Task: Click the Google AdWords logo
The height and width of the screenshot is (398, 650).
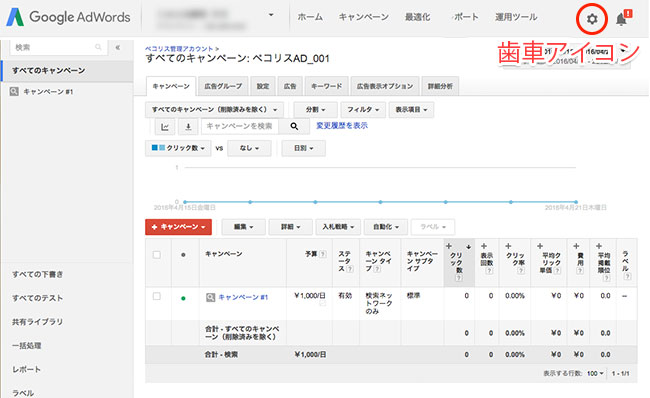Action: tap(69, 17)
